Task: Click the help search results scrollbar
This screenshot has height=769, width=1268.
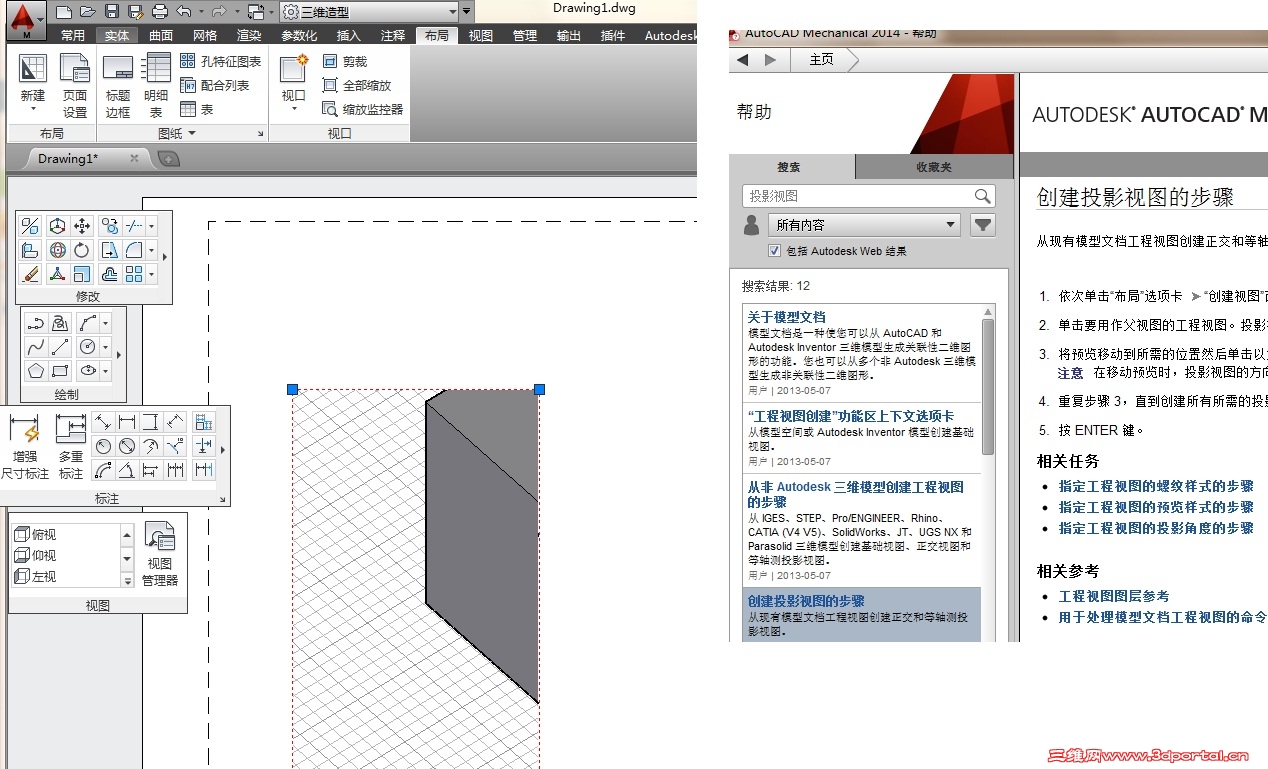Action: tap(988, 386)
